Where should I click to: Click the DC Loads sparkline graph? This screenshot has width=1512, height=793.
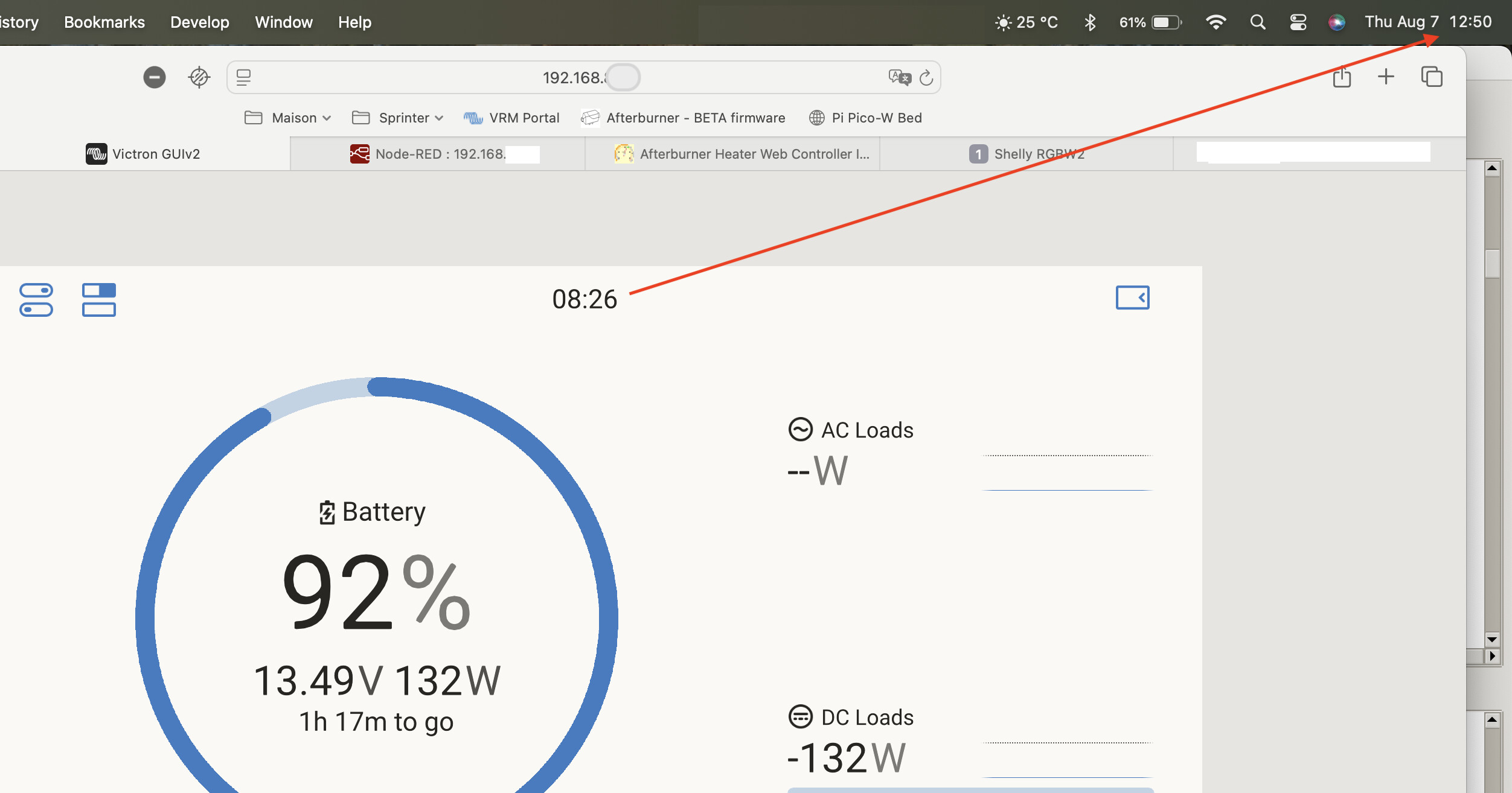pos(1068,760)
